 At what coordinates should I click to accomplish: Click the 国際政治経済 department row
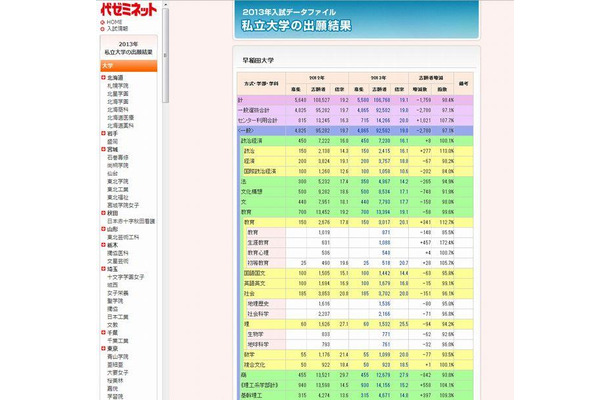[357, 171]
